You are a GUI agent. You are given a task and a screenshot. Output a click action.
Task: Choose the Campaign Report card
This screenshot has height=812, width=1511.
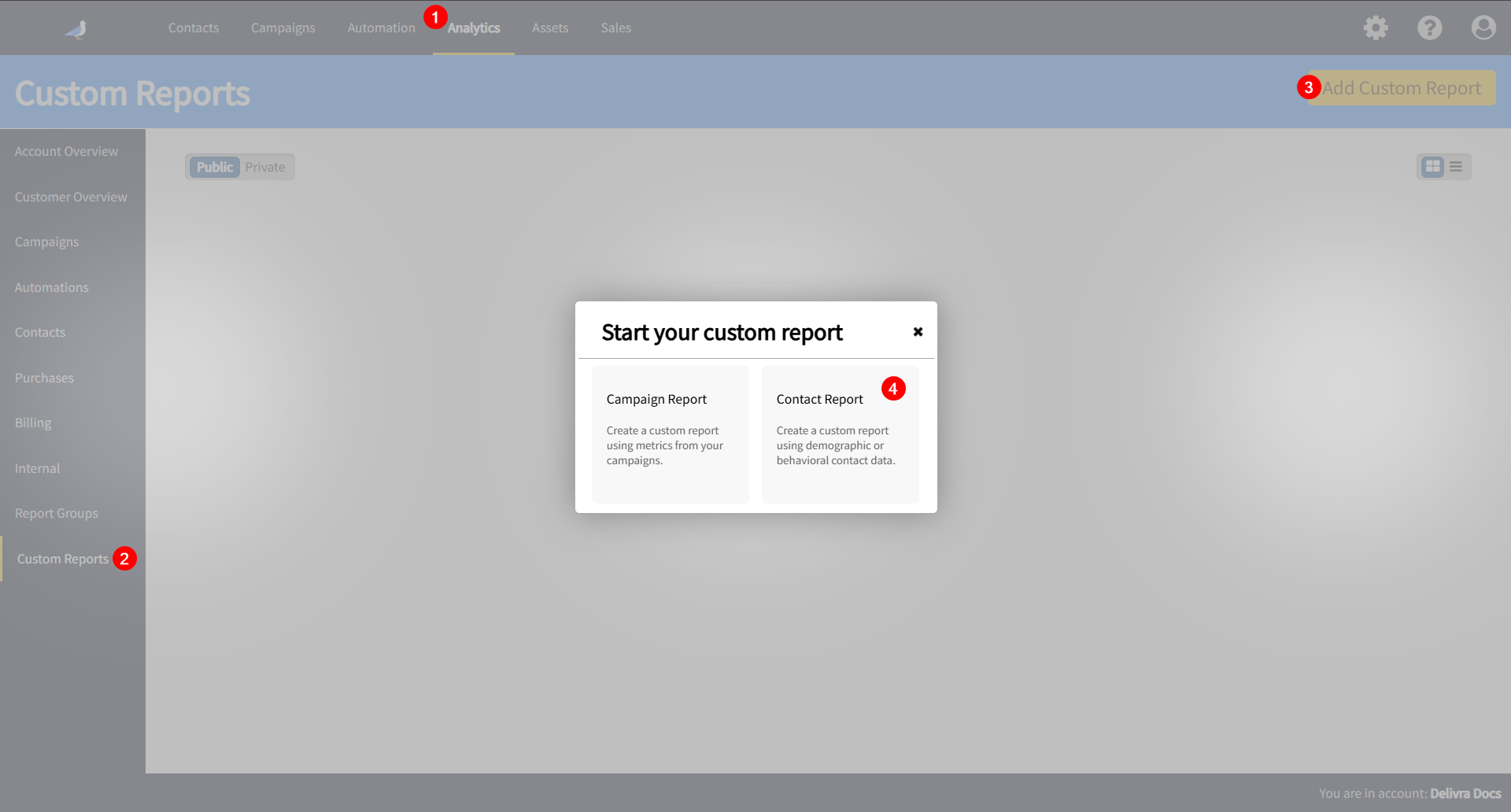coord(671,434)
